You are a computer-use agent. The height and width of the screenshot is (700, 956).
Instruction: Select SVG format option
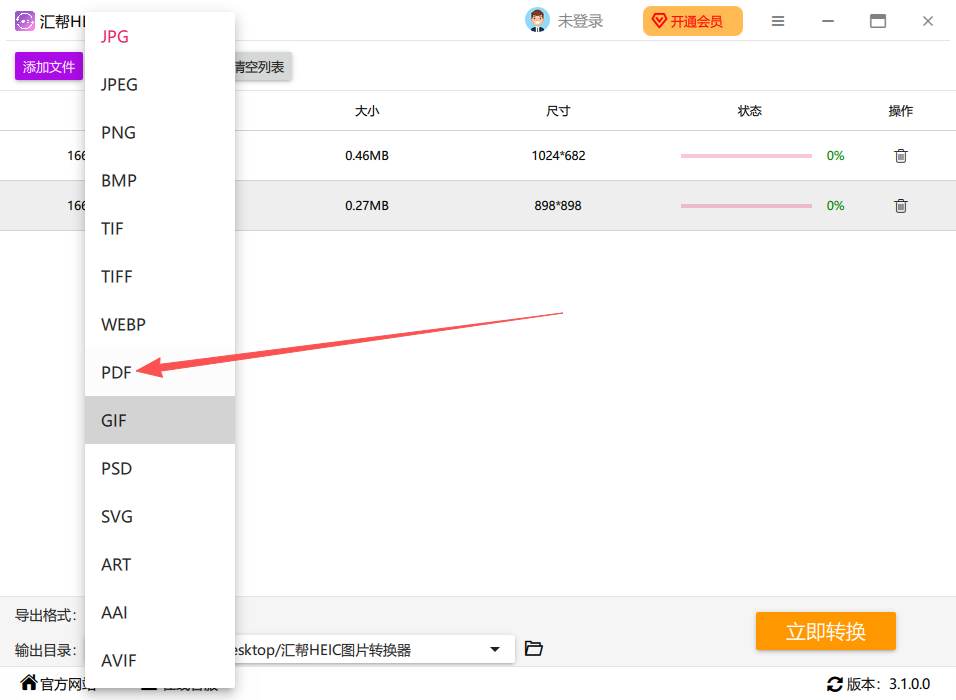pos(160,516)
